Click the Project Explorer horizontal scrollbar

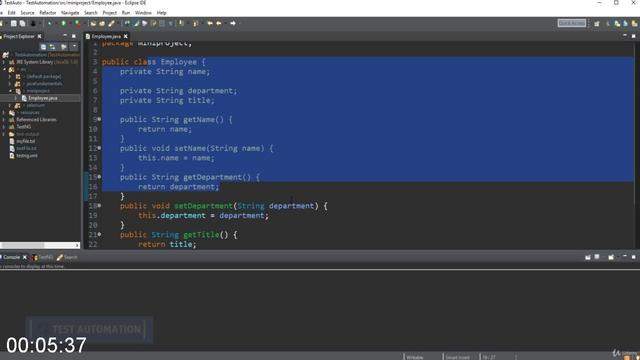(40, 245)
